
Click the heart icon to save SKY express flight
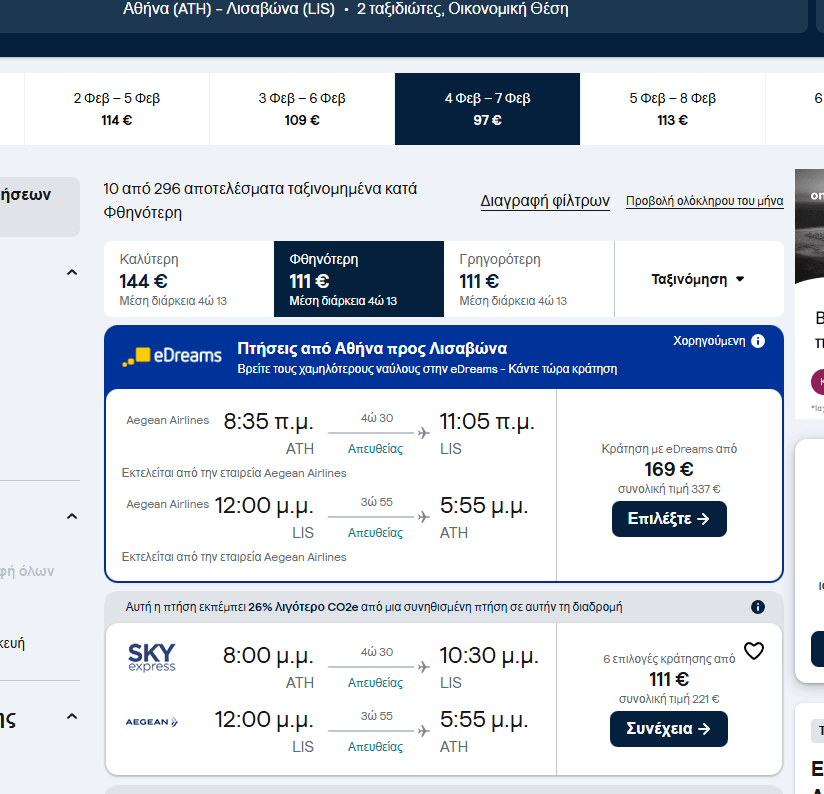pyautogui.click(x=754, y=651)
